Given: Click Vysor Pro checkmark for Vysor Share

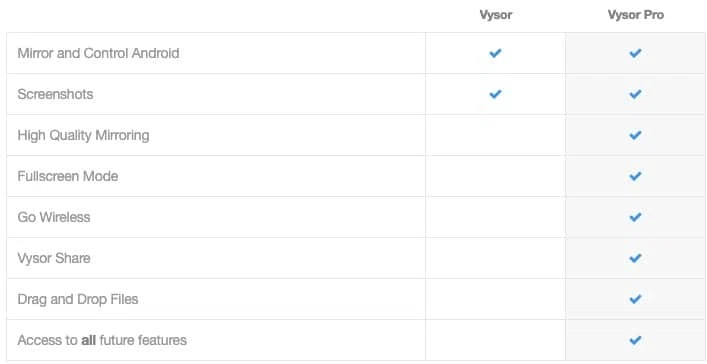Looking at the screenshot, I should click(635, 258).
